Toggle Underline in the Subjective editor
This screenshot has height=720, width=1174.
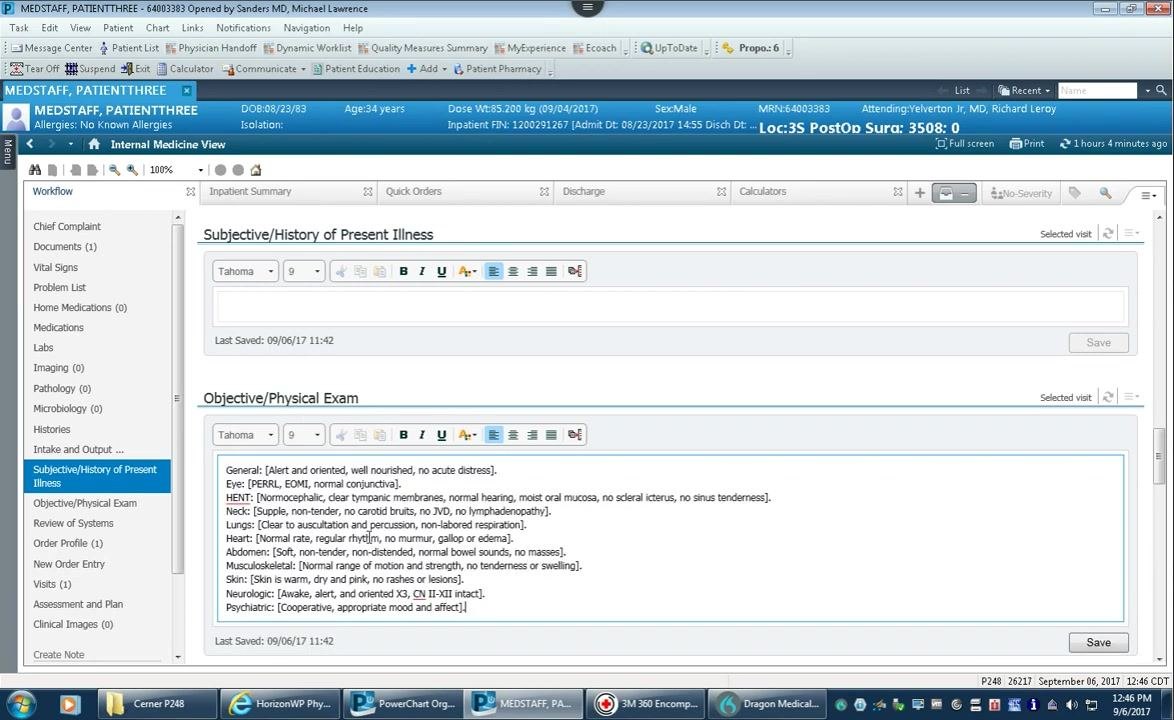coord(441,271)
